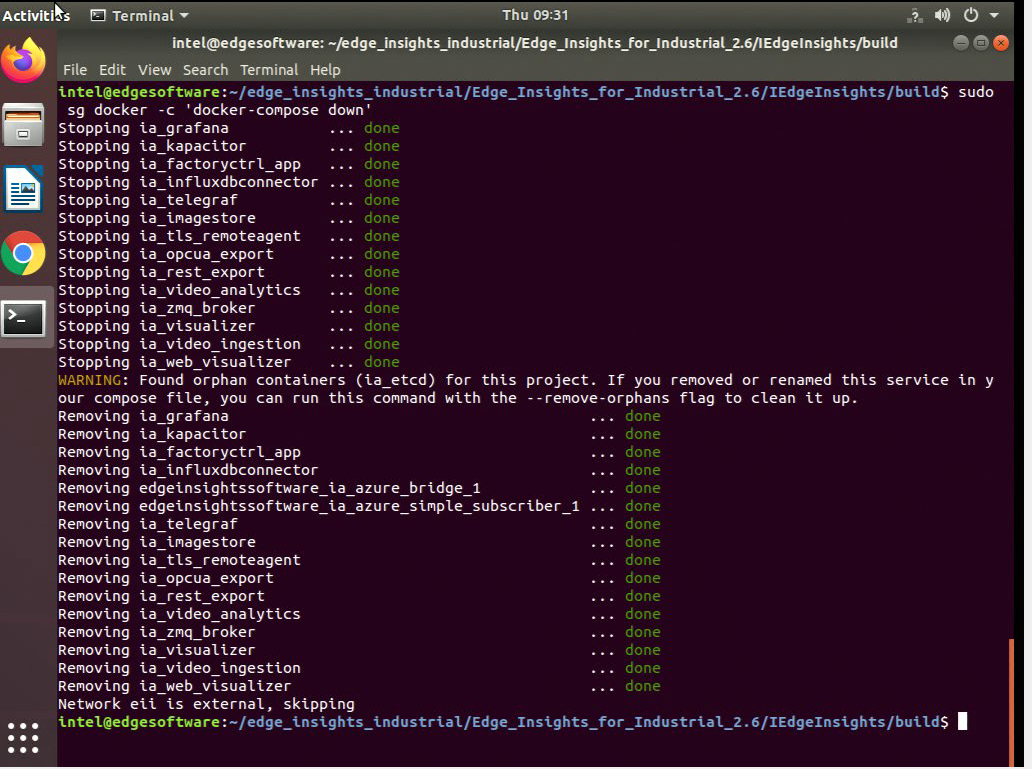Click 'Stopping ia_factoryctrl_app' line
Image resolution: width=1032 pixels, height=769 pixels.
tap(228, 164)
